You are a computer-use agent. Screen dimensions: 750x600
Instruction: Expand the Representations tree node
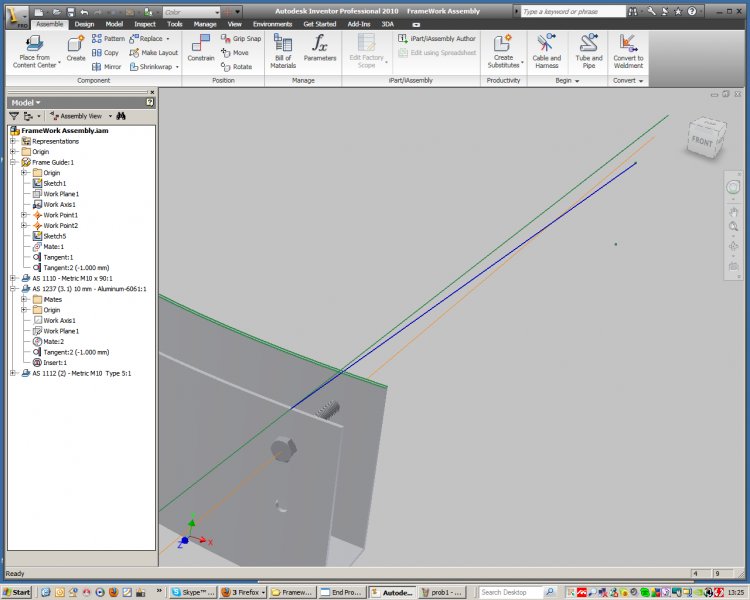pos(13,141)
